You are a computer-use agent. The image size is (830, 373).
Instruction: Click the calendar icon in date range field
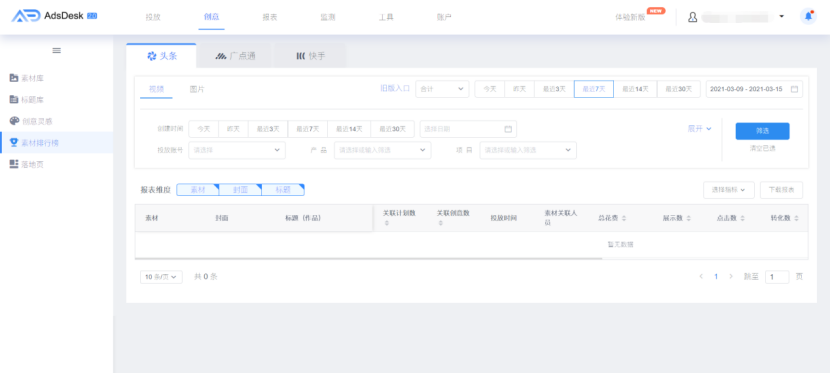click(x=794, y=89)
